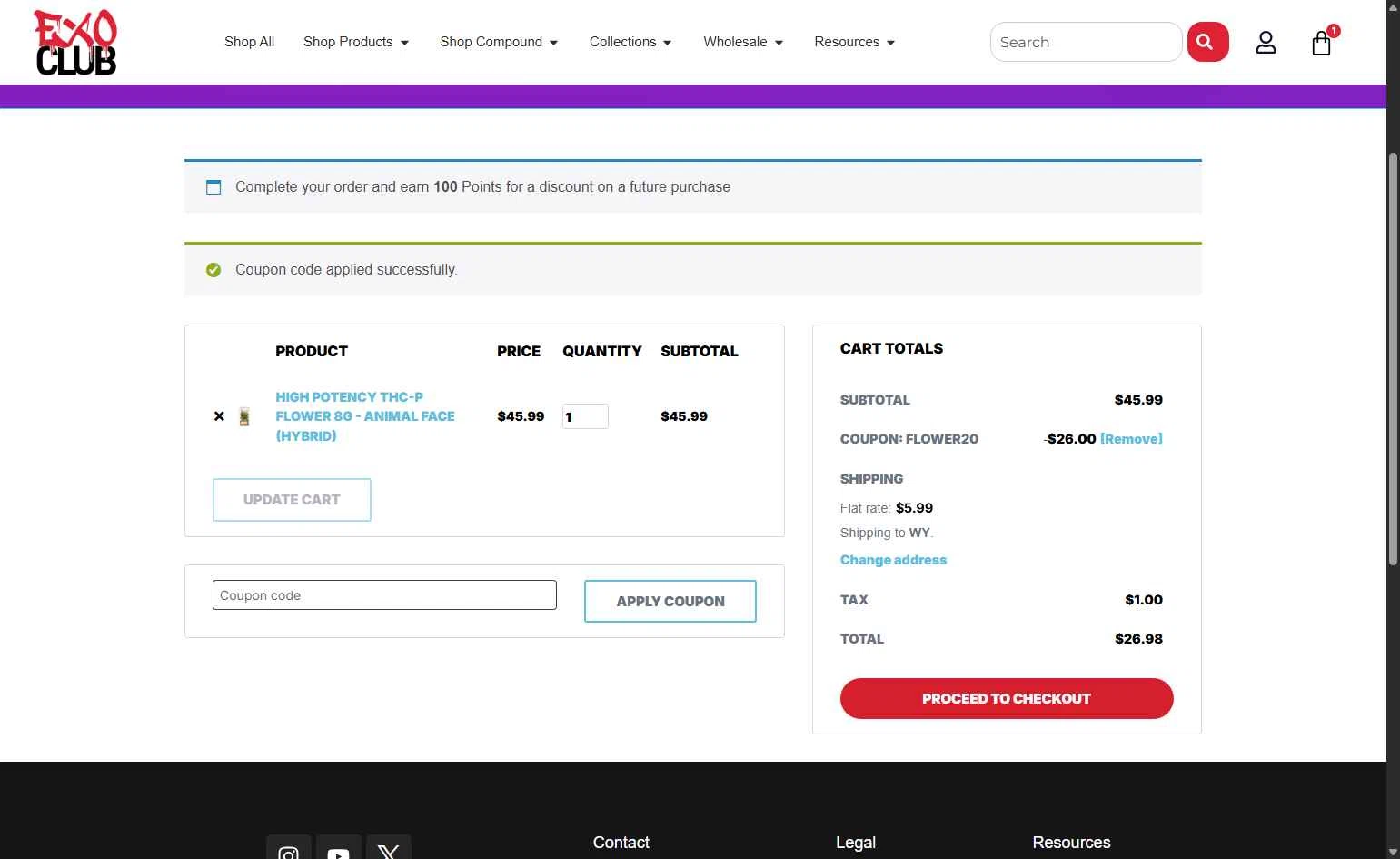Open the High Potency THC-P Flower product link
The image size is (1400, 859).
[365, 416]
